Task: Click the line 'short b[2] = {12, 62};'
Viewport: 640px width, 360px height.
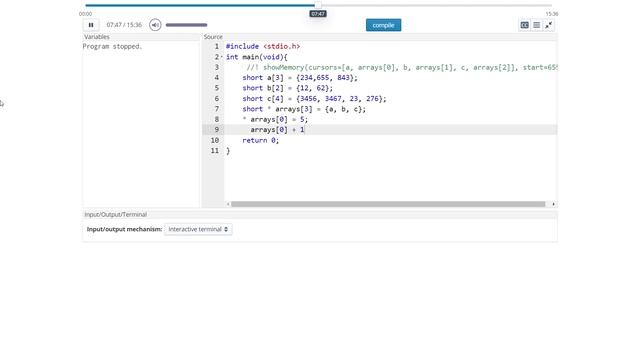Action: (x=288, y=88)
